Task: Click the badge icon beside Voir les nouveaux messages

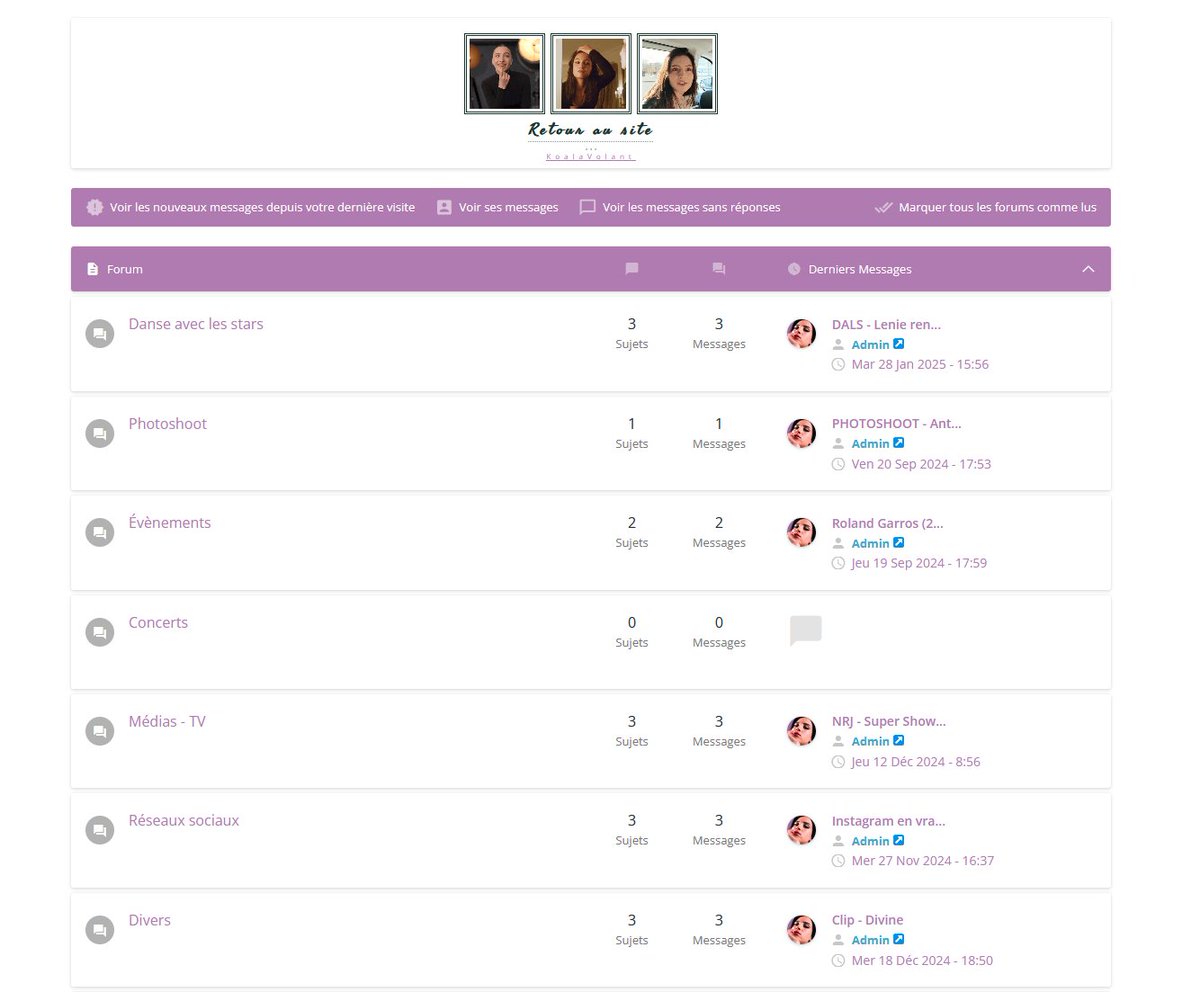Action: pos(95,207)
